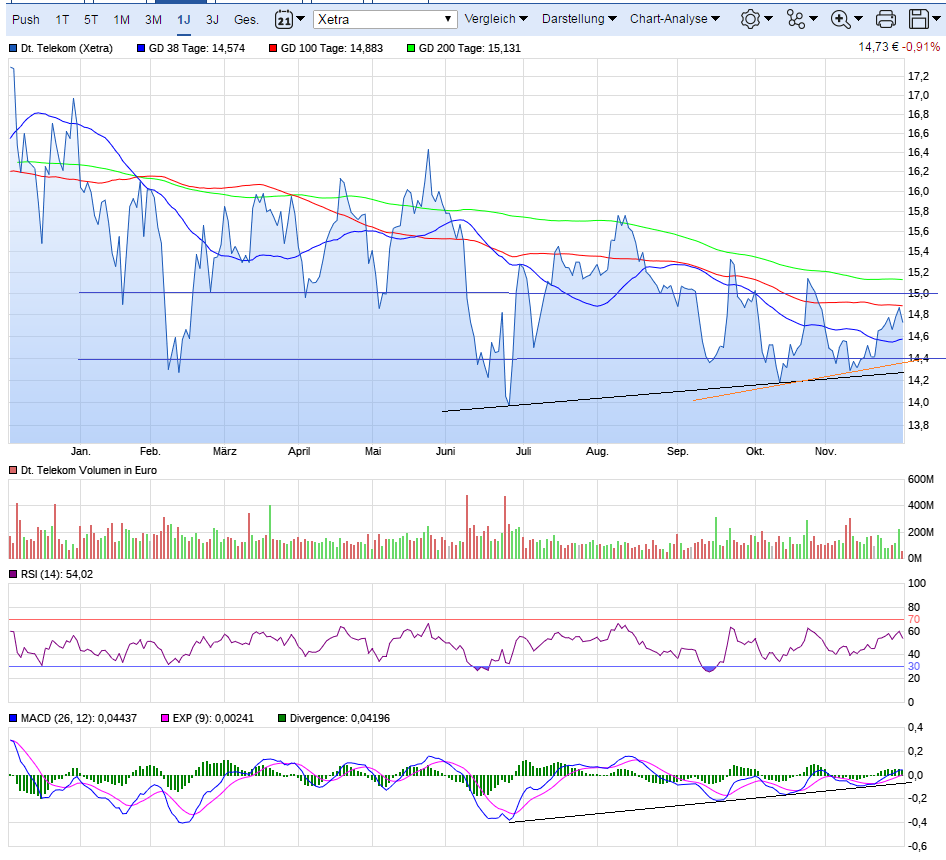Select the 1M timeframe tab
Viewport: 946px width, 860px height.
coord(121,20)
